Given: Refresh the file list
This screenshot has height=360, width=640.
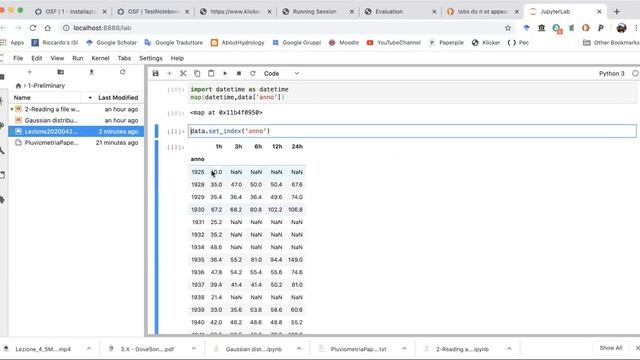Looking at the screenshot, I should point(122,72).
